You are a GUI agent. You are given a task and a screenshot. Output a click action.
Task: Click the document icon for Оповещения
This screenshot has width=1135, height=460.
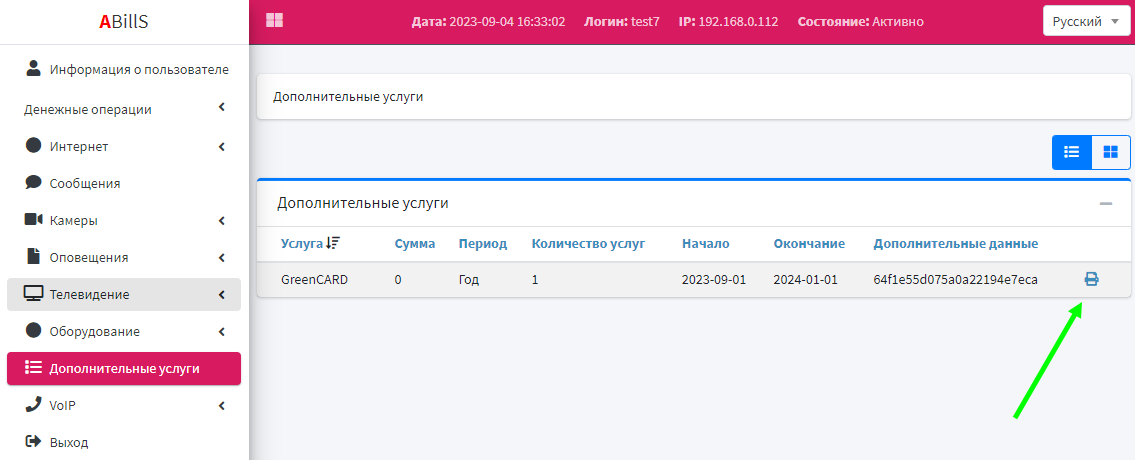[33, 256]
